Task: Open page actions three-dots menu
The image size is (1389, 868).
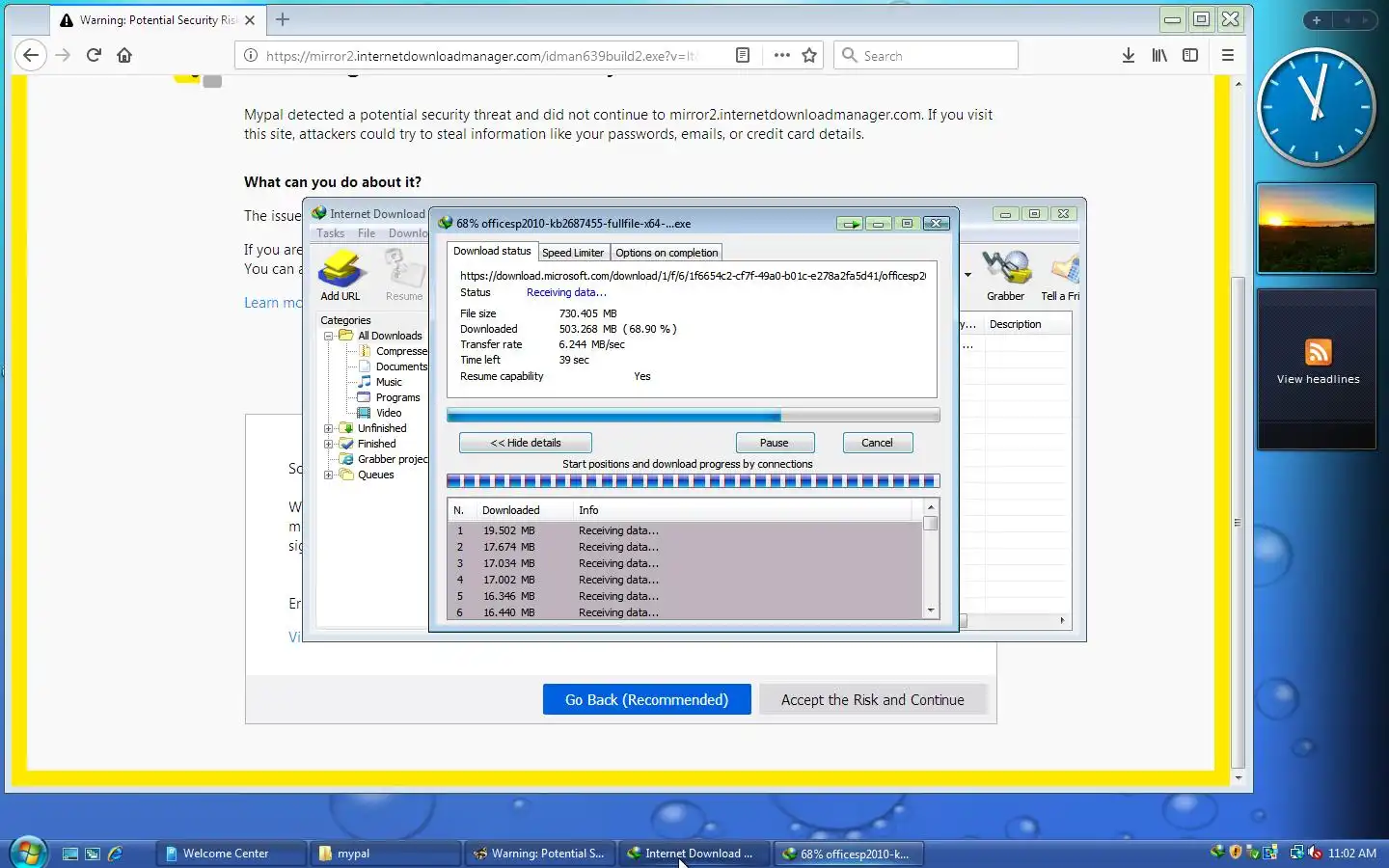Action: point(781,55)
